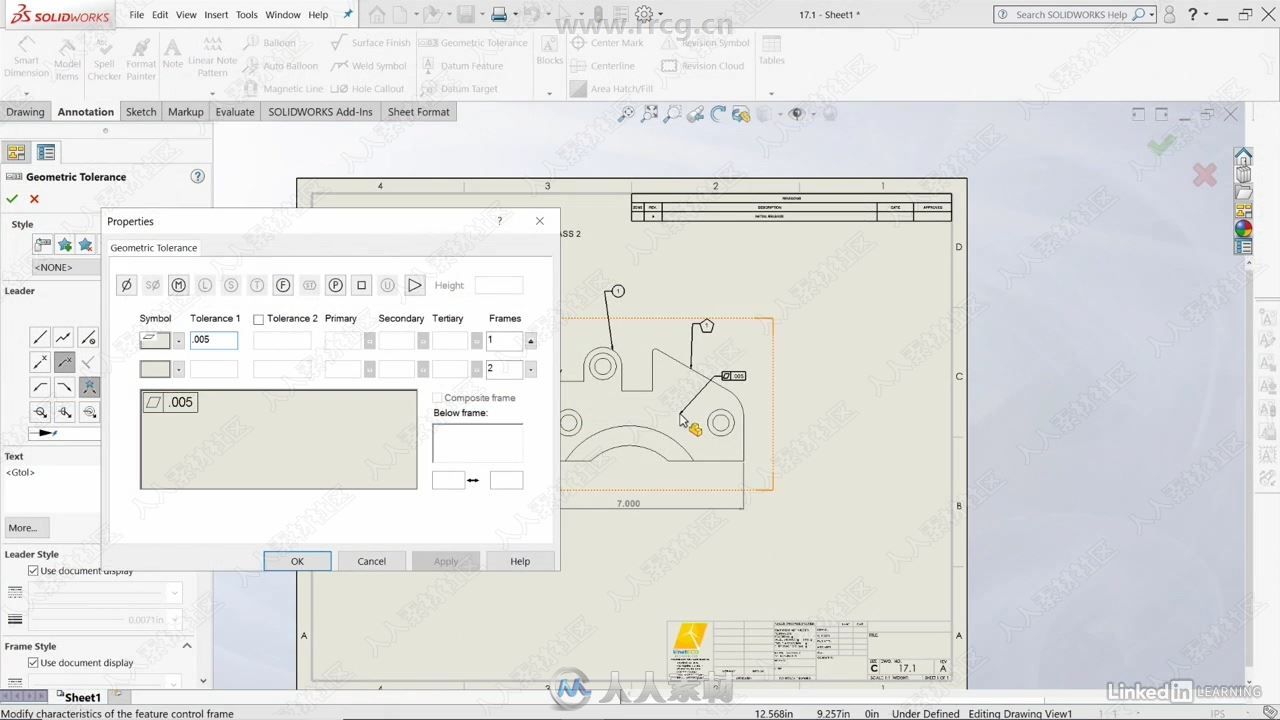Viewport: 1280px width, 720px height.
Task: Select No Leader option
Action: pos(88,338)
